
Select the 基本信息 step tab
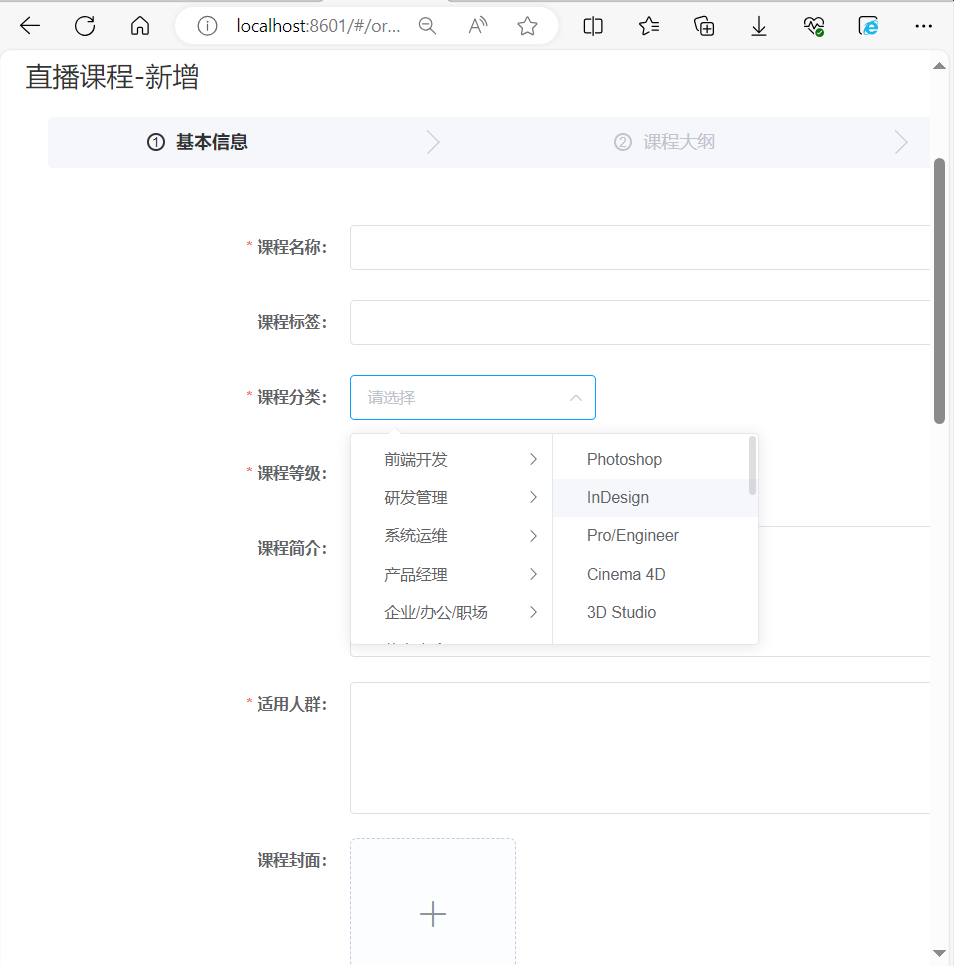197,142
